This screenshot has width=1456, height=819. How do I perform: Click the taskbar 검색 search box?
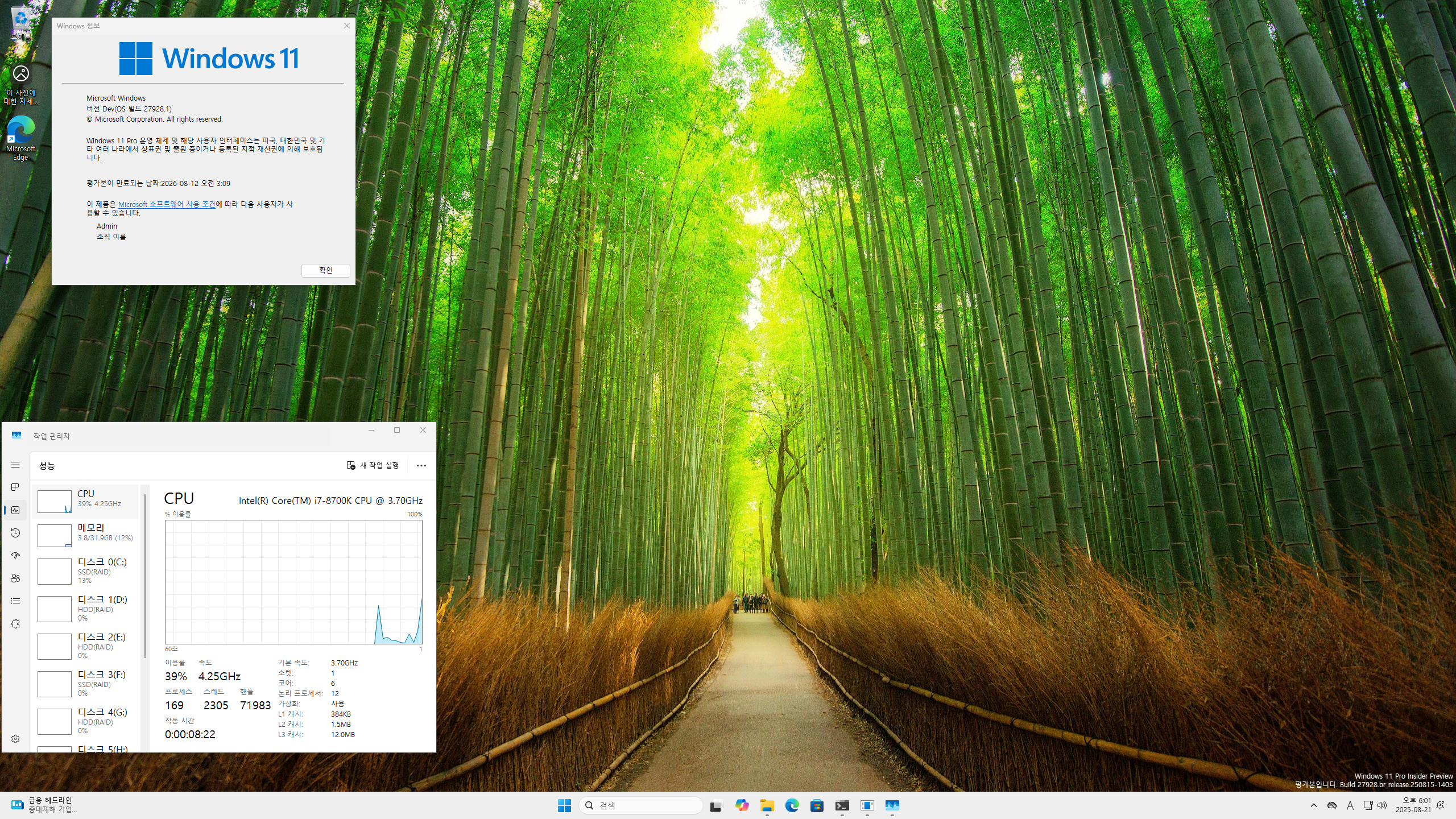(x=640, y=805)
